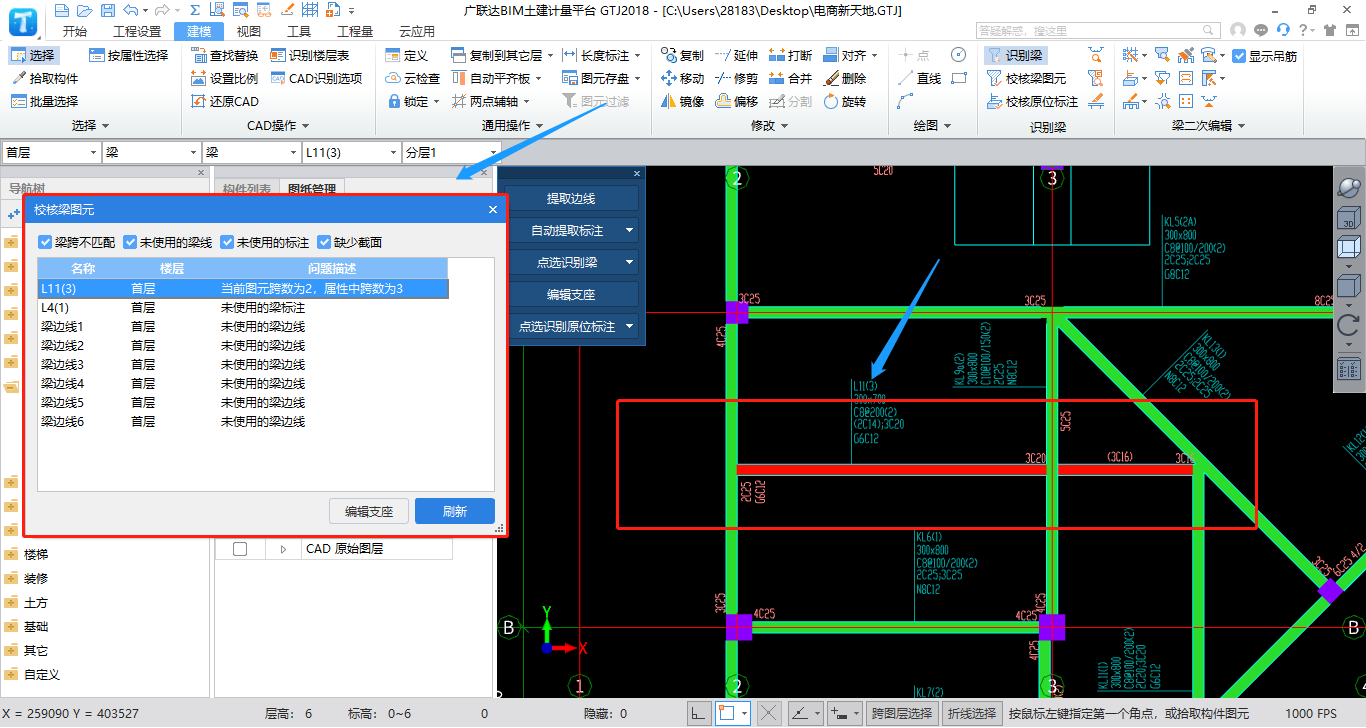The height and width of the screenshot is (728, 1366).
Task: Expand the CAD 原始图层 tree arrow
Action: 283,549
